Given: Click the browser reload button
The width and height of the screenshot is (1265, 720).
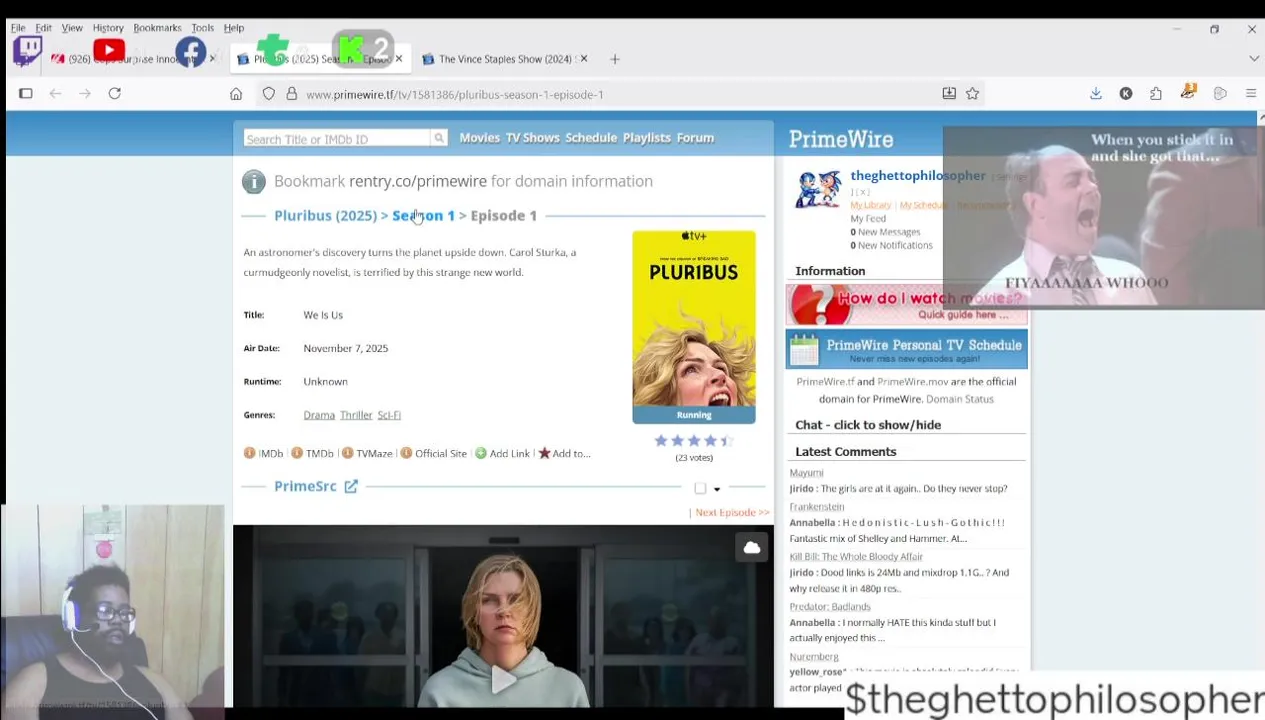Looking at the screenshot, I should [x=115, y=94].
